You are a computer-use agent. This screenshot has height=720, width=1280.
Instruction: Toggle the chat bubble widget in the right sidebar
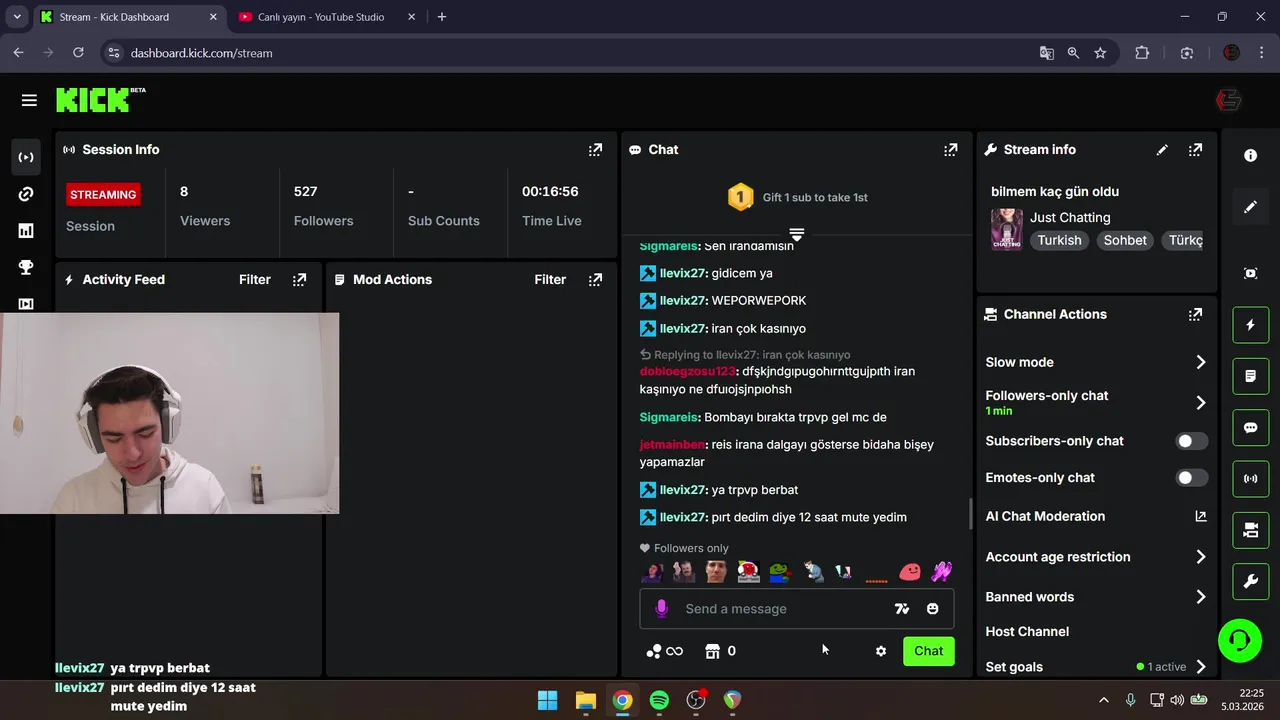pos(1250,428)
